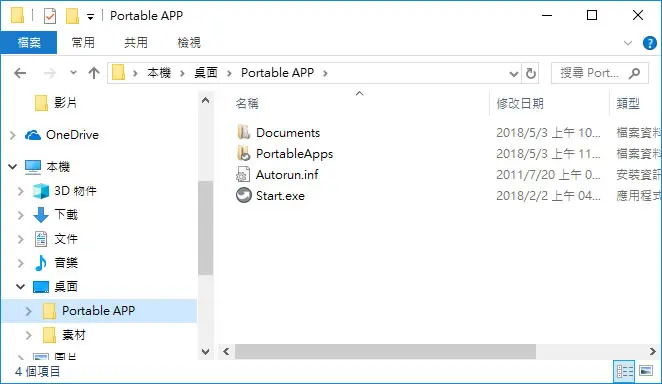Sort files by 修改日期 column
The width and height of the screenshot is (662, 384).
[x=520, y=103]
